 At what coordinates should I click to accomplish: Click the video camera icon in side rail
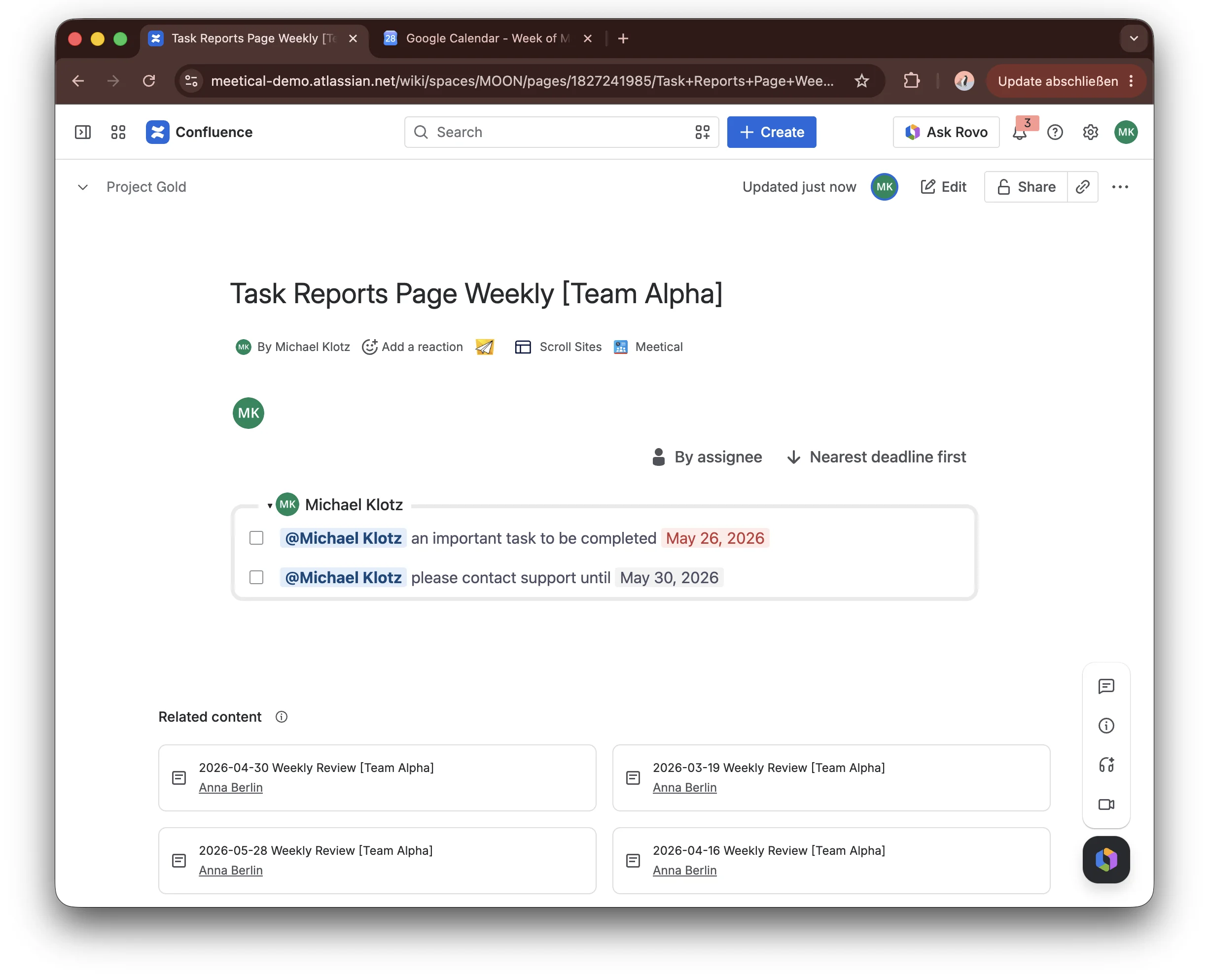click(1105, 805)
